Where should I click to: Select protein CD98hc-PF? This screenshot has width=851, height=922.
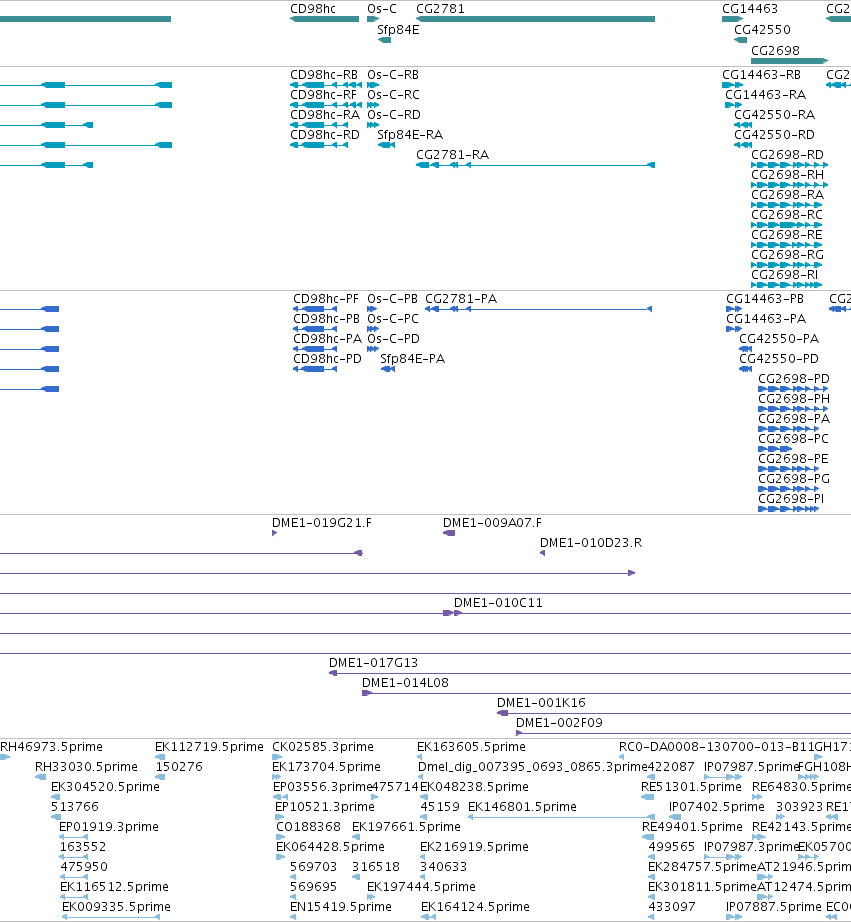pyautogui.click(x=326, y=299)
